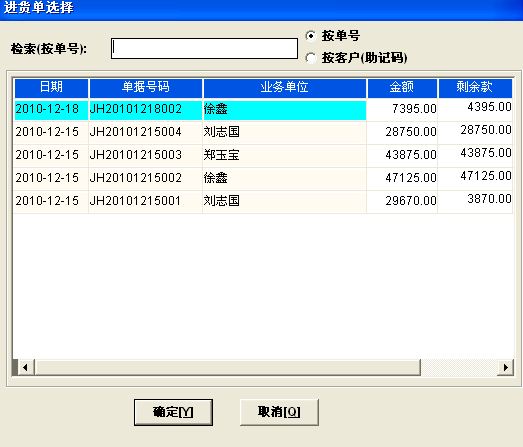
Task: Click the scrollbar right arrow
Action: (x=505, y=368)
